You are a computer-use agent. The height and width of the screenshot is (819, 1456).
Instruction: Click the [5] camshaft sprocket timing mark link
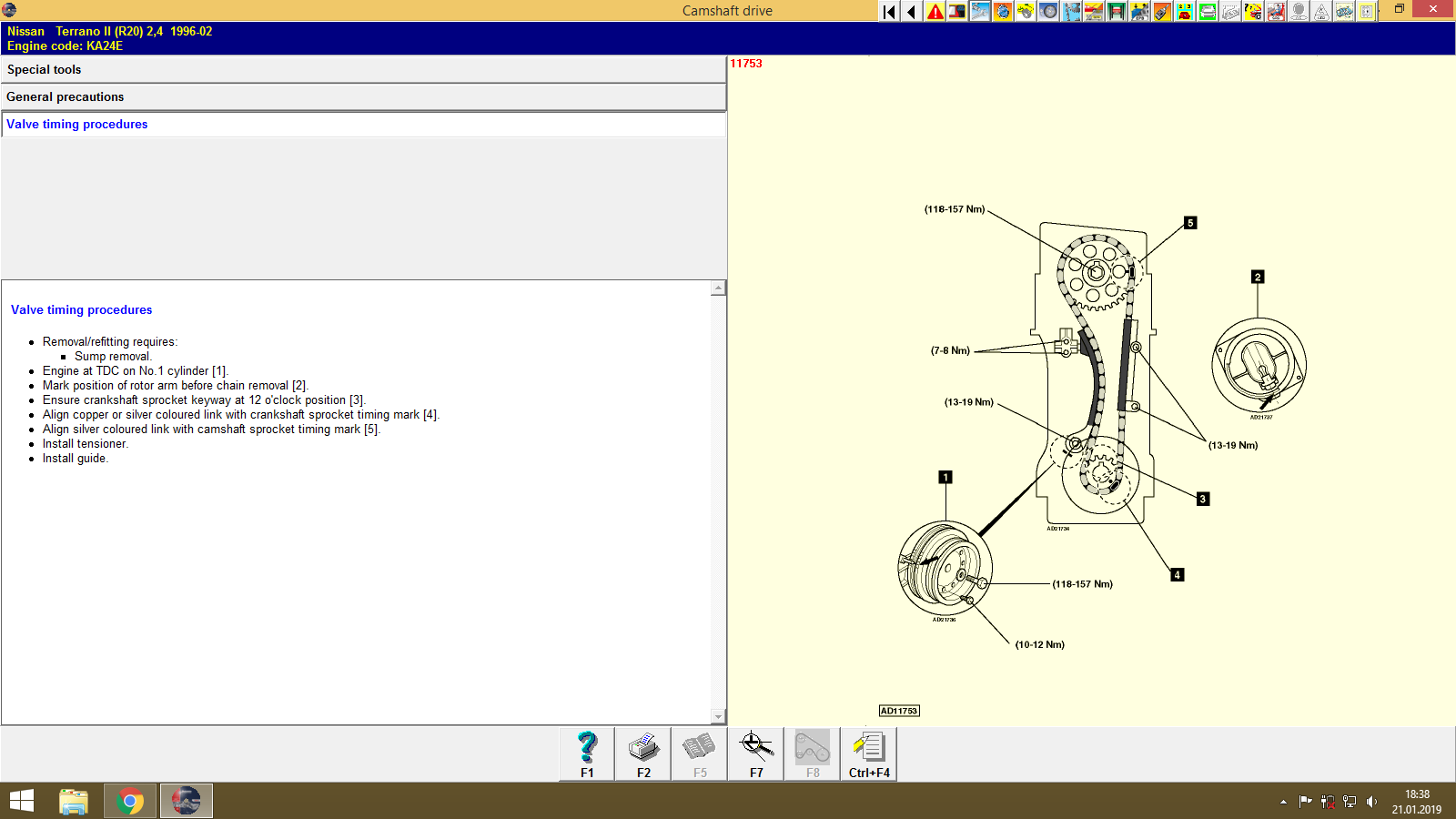[370, 429]
